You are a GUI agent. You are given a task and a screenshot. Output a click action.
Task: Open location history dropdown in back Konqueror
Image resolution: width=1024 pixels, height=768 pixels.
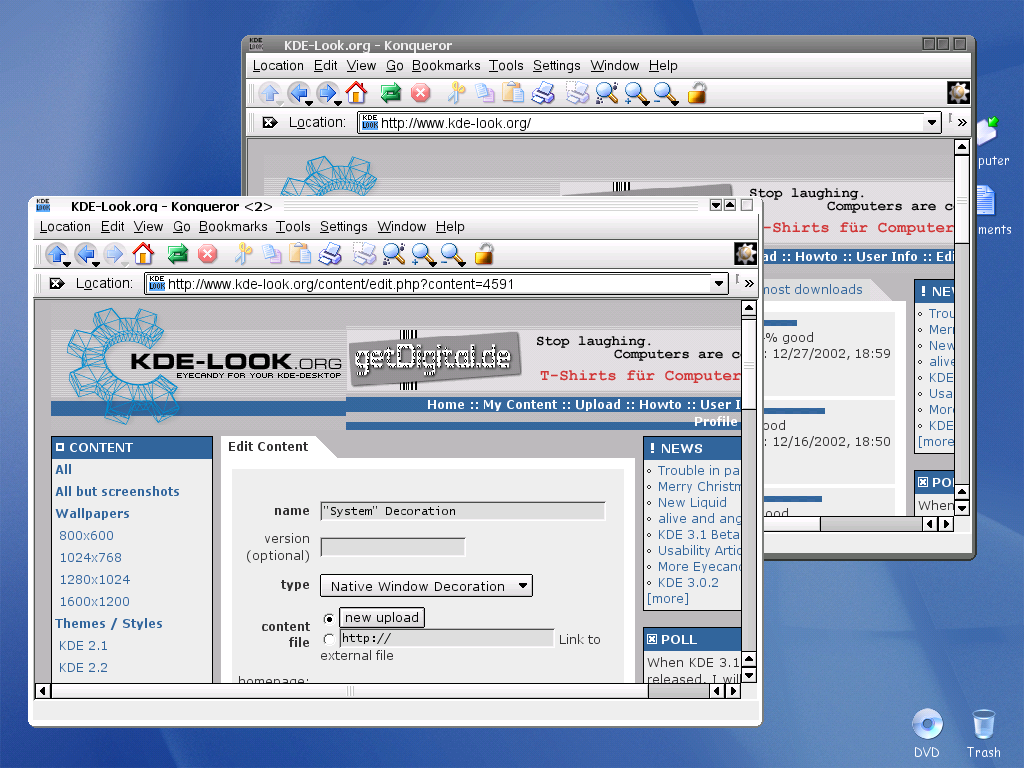pyautogui.click(x=932, y=123)
